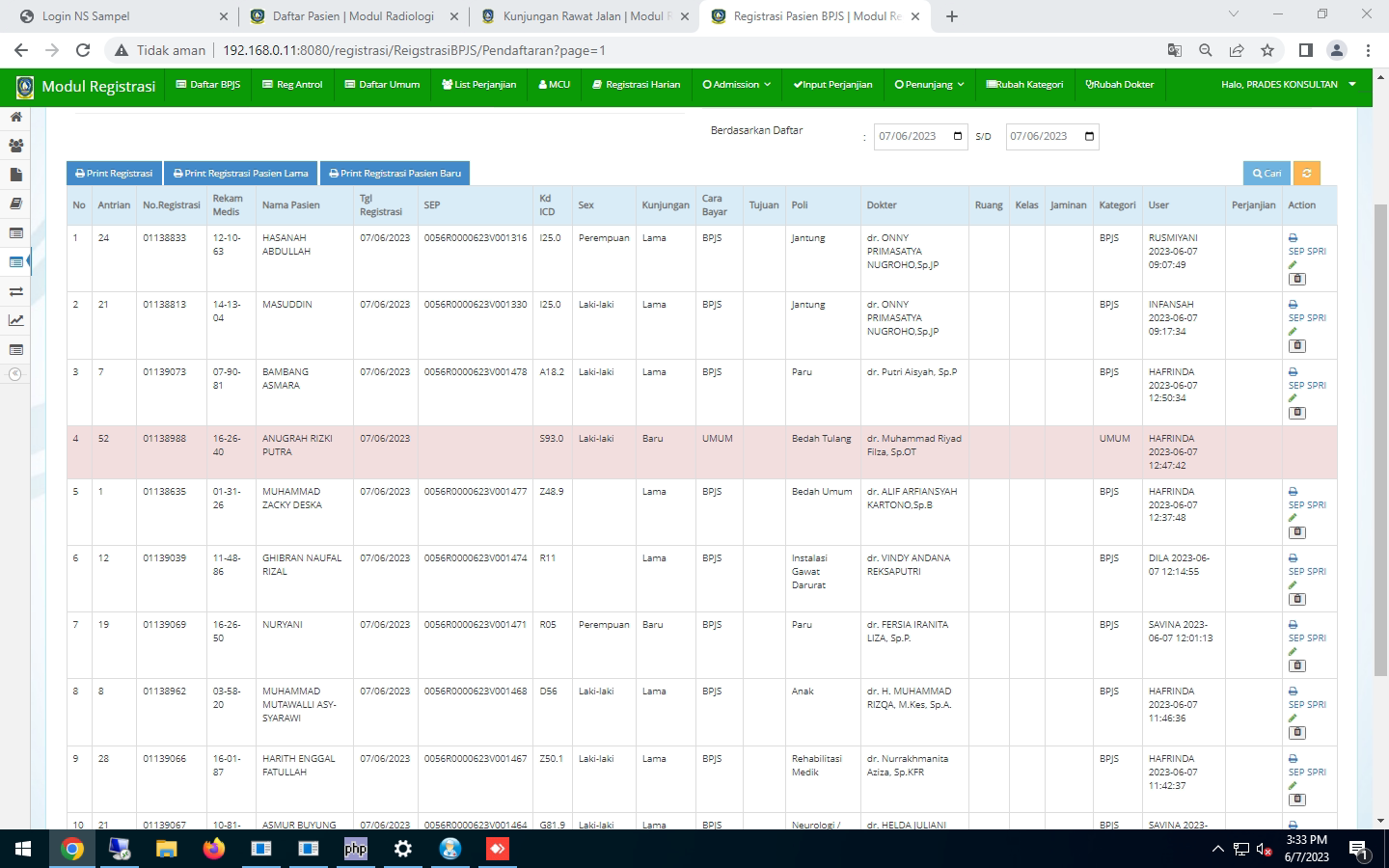Open the home icon in left sidebar
Image resolution: width=1389 pixels, height=868 pixels.
(15, 117)
